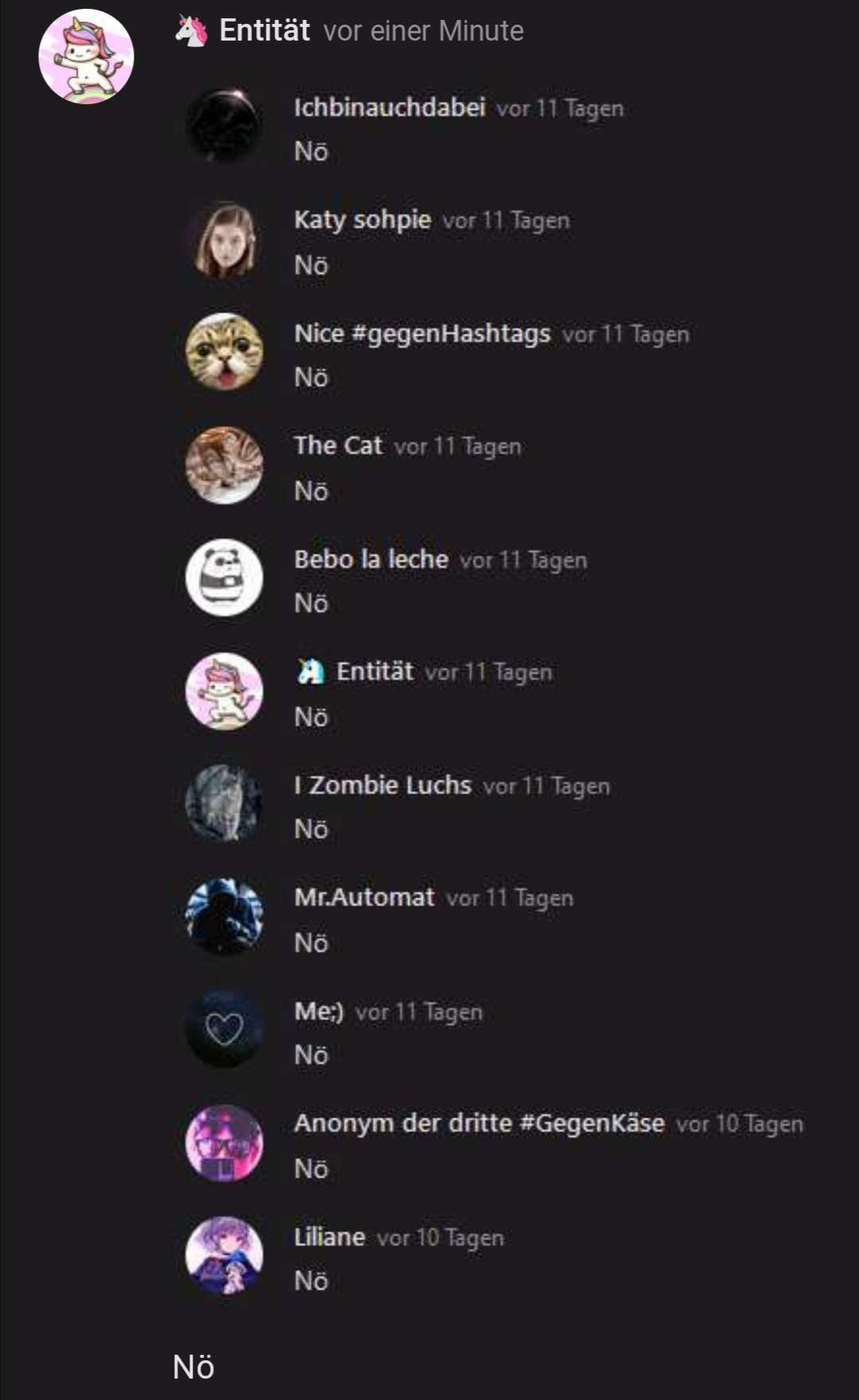The image size is (859, 1400).
Task: Click the heart avatar of Me:)
Action: tap(224, 1030)
